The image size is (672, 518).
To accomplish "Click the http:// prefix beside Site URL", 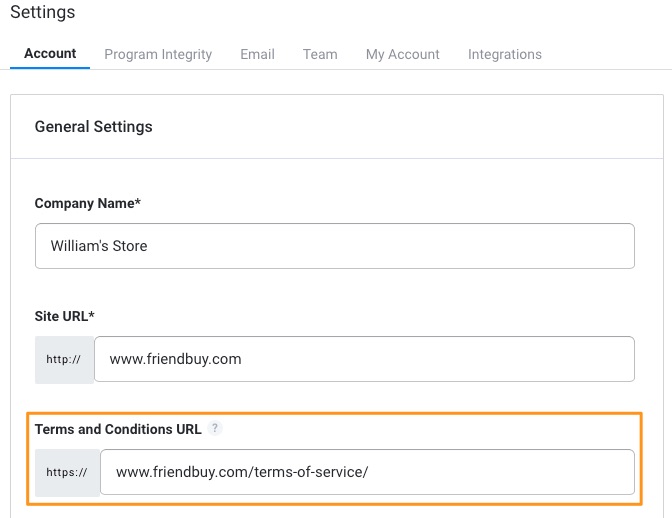I will (64, 359).
